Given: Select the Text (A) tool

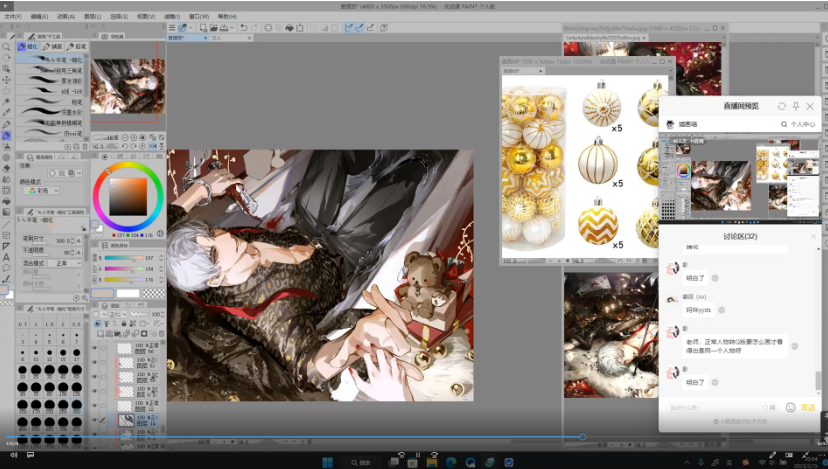Looking at the screenshot, I should pyautogui.click(x=6, y=257).
